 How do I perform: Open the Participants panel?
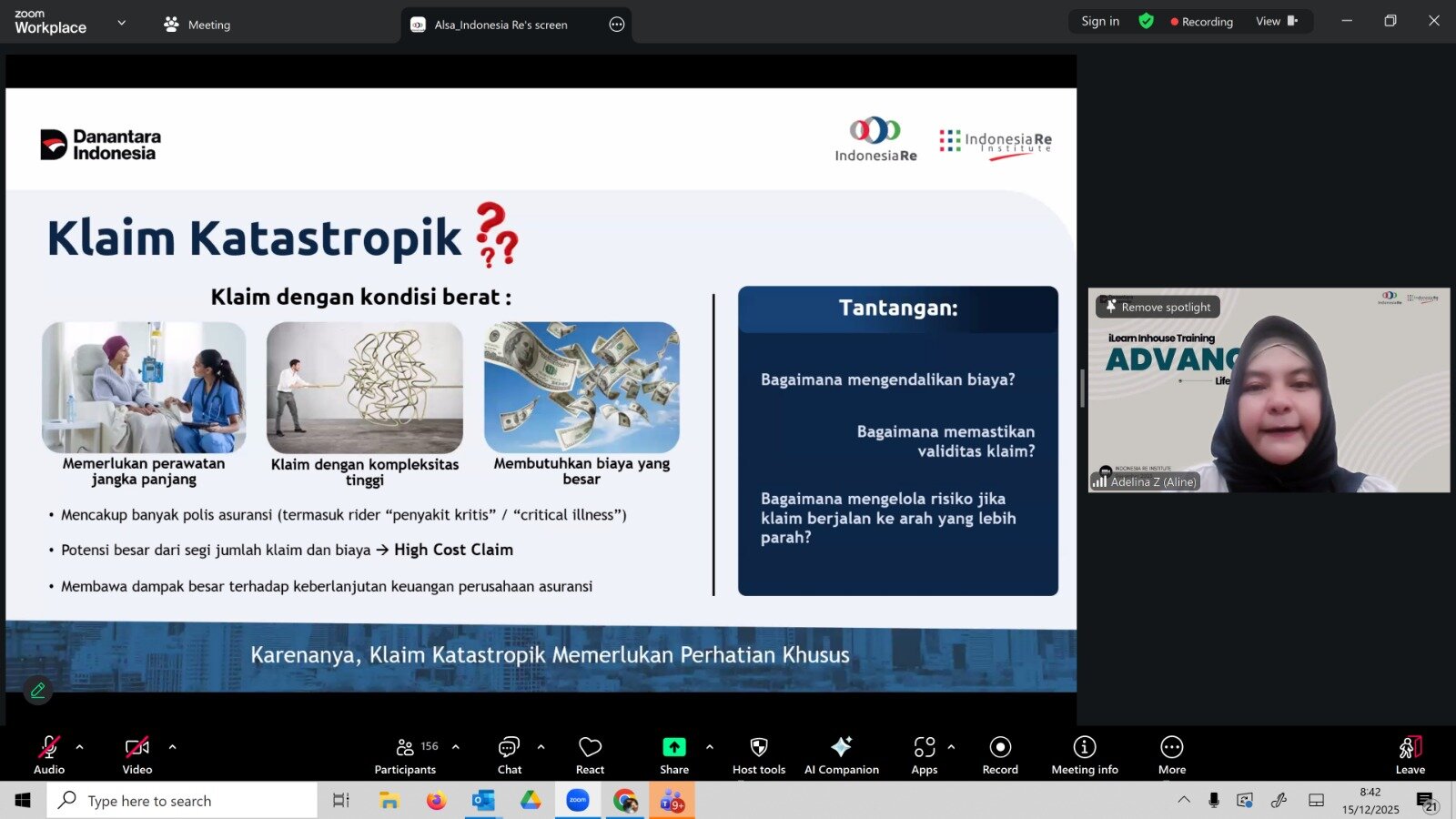coord(406,755)
